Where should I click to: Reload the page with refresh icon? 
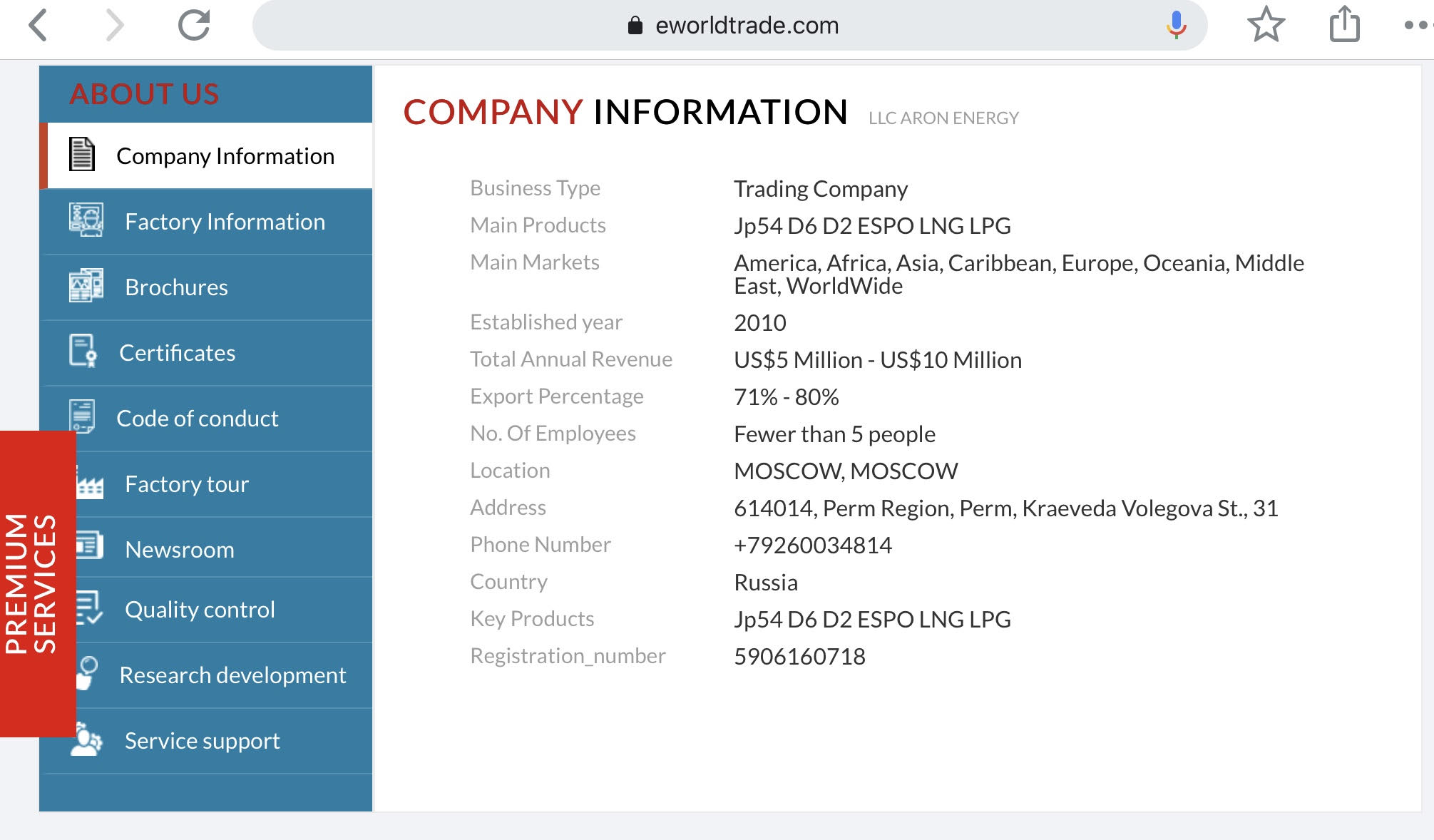[x=194, y=26]
